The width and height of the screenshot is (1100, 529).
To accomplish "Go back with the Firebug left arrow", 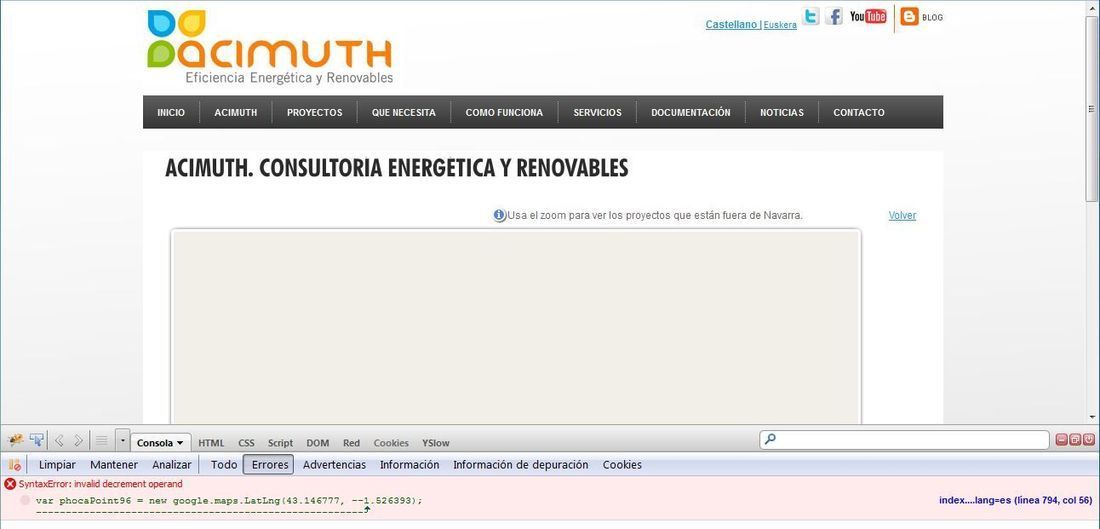I will point(59,441).
